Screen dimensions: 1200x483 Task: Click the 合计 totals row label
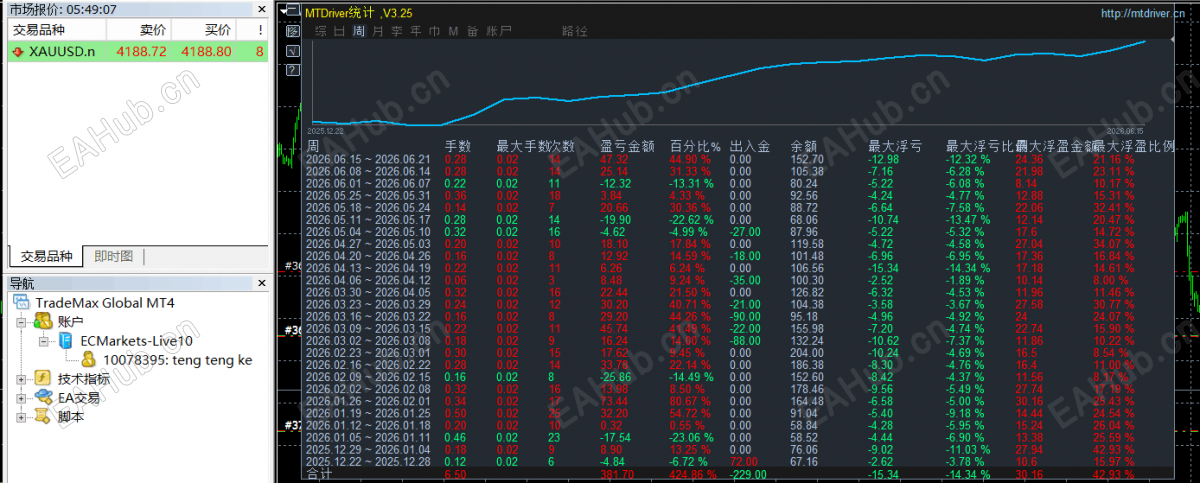pyautogui.click(x=319, y=474)
